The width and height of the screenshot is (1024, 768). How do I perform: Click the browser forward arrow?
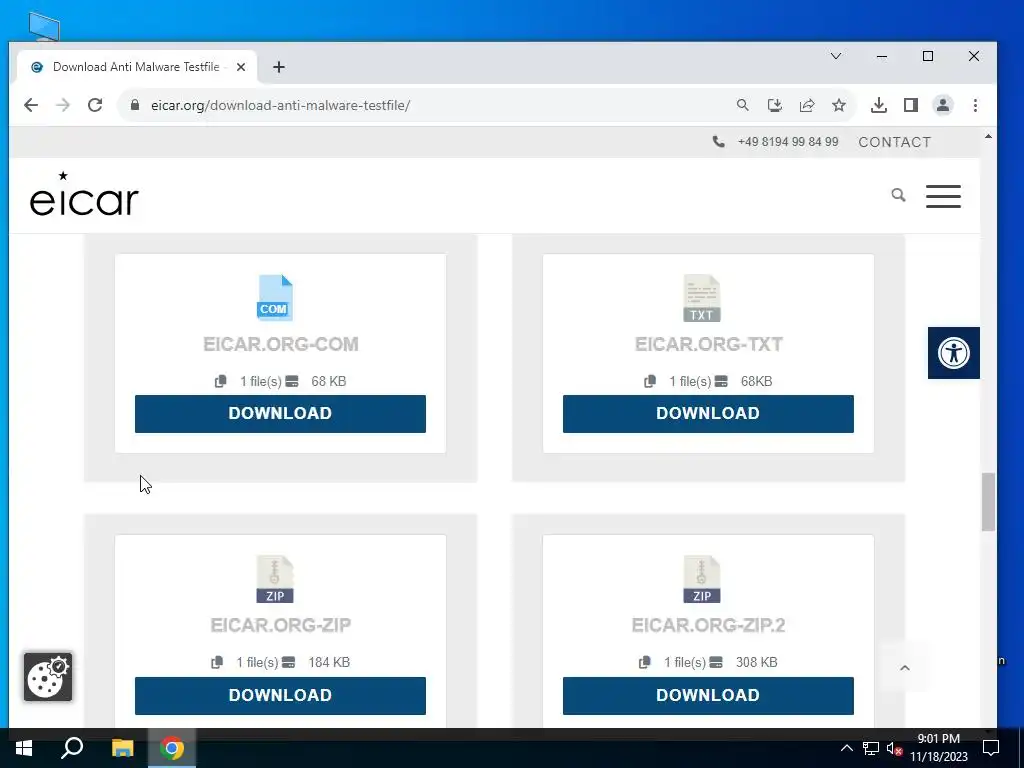(63, 105)
